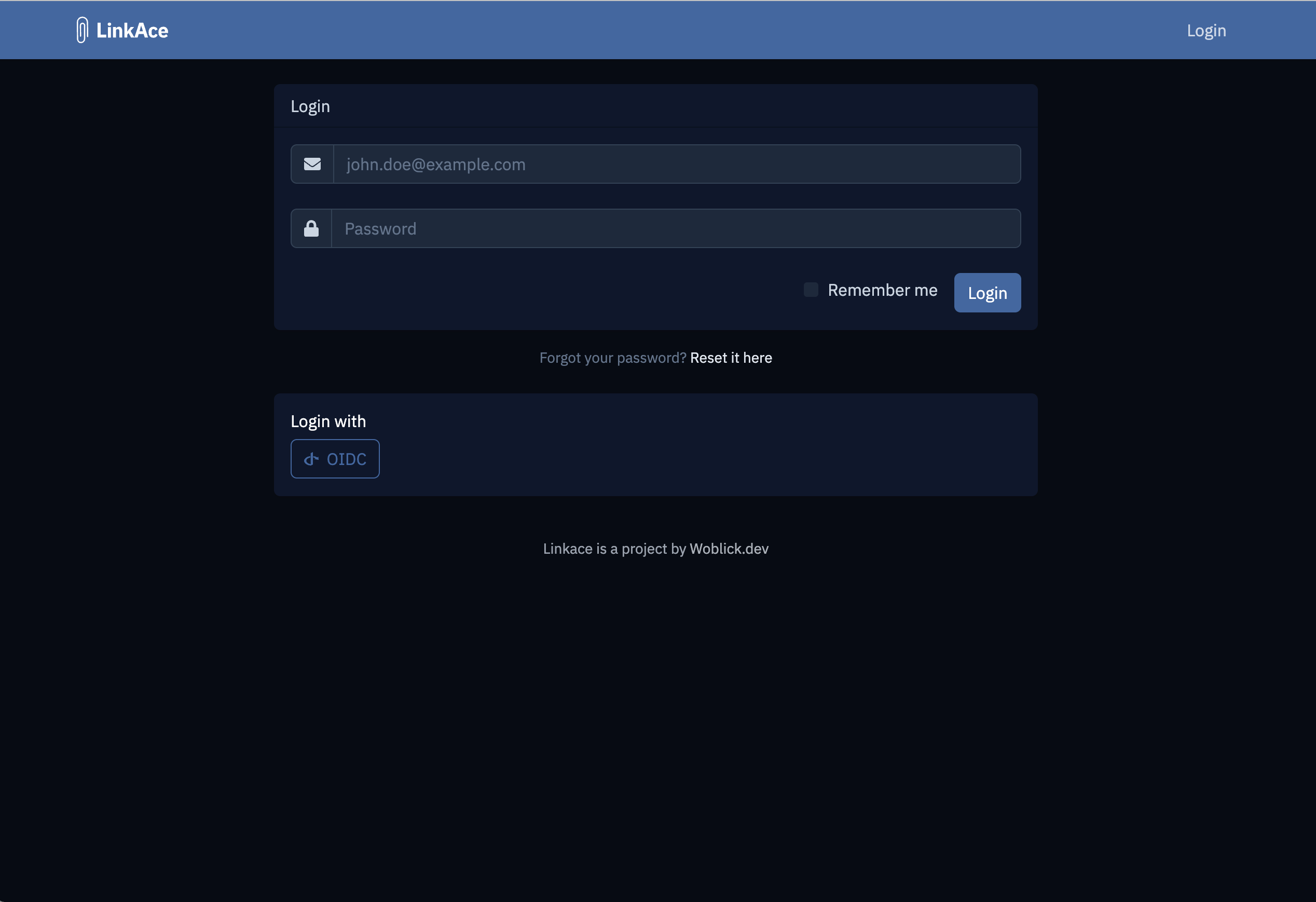1316x902 pixels.
Task: Visit the Woblick.dev footer link
Action: 729,549
